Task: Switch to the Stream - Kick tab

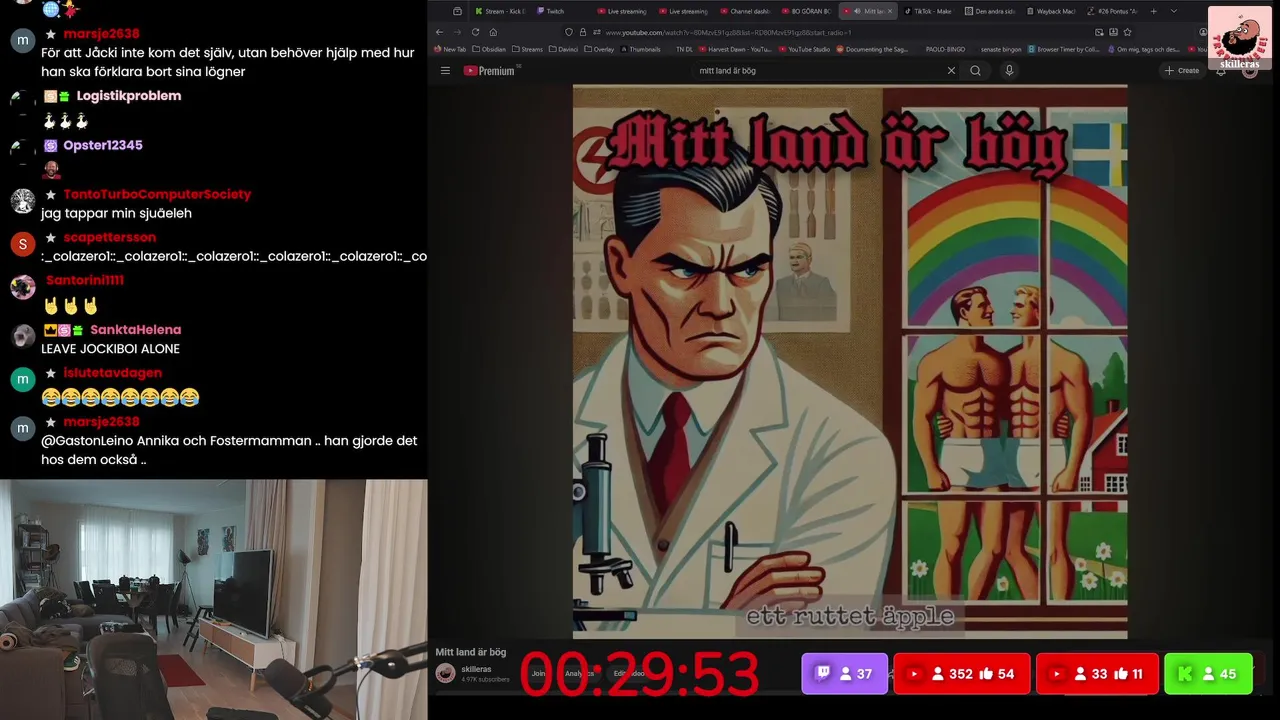Action: 502,11
